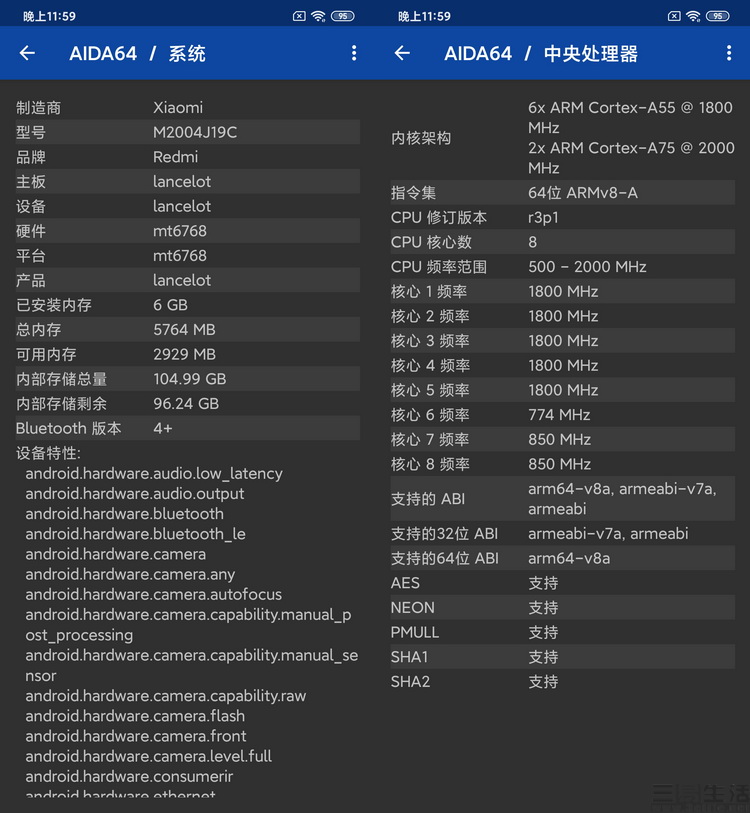
Task: Open overflow menu on 系统 screen
Action: [354, 53]
